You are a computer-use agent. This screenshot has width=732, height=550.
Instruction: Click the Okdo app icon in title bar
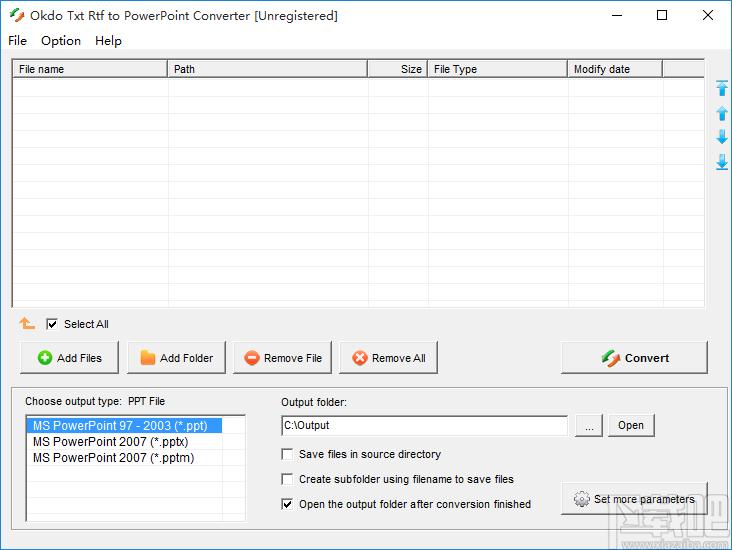pos(17,15)
